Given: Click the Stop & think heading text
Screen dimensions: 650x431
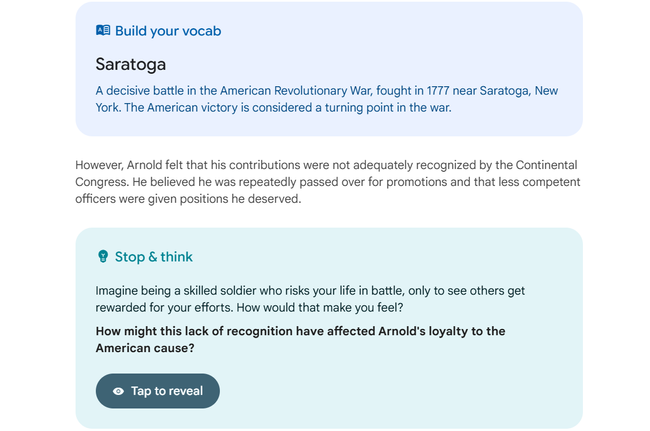Looking at the screenshot, I should pyautogui.click(x=154, y=257).
